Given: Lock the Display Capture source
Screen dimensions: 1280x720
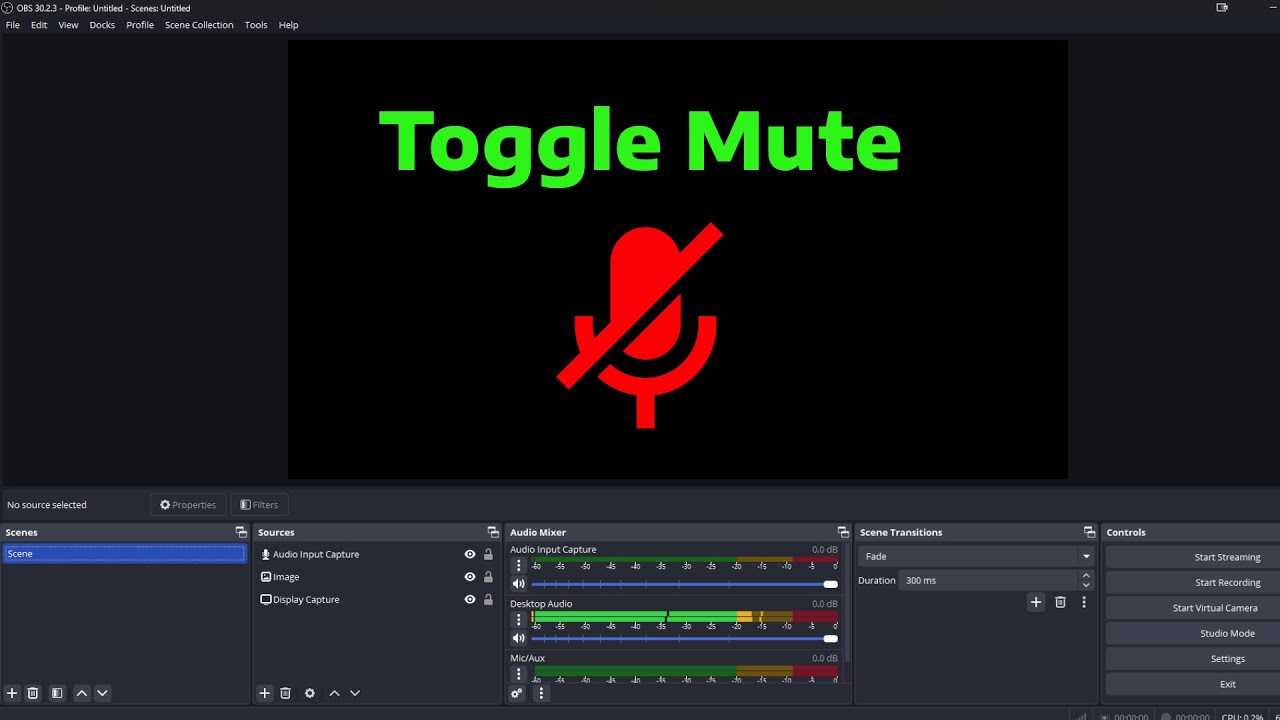Looking at the screenshot, I should [x=488, y=600].
